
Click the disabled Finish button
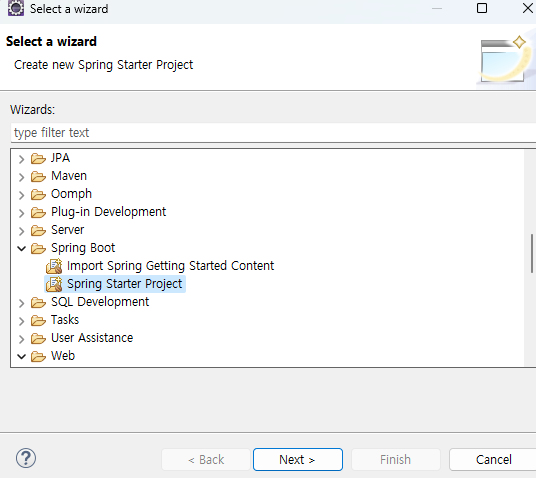tap(396, 460)
